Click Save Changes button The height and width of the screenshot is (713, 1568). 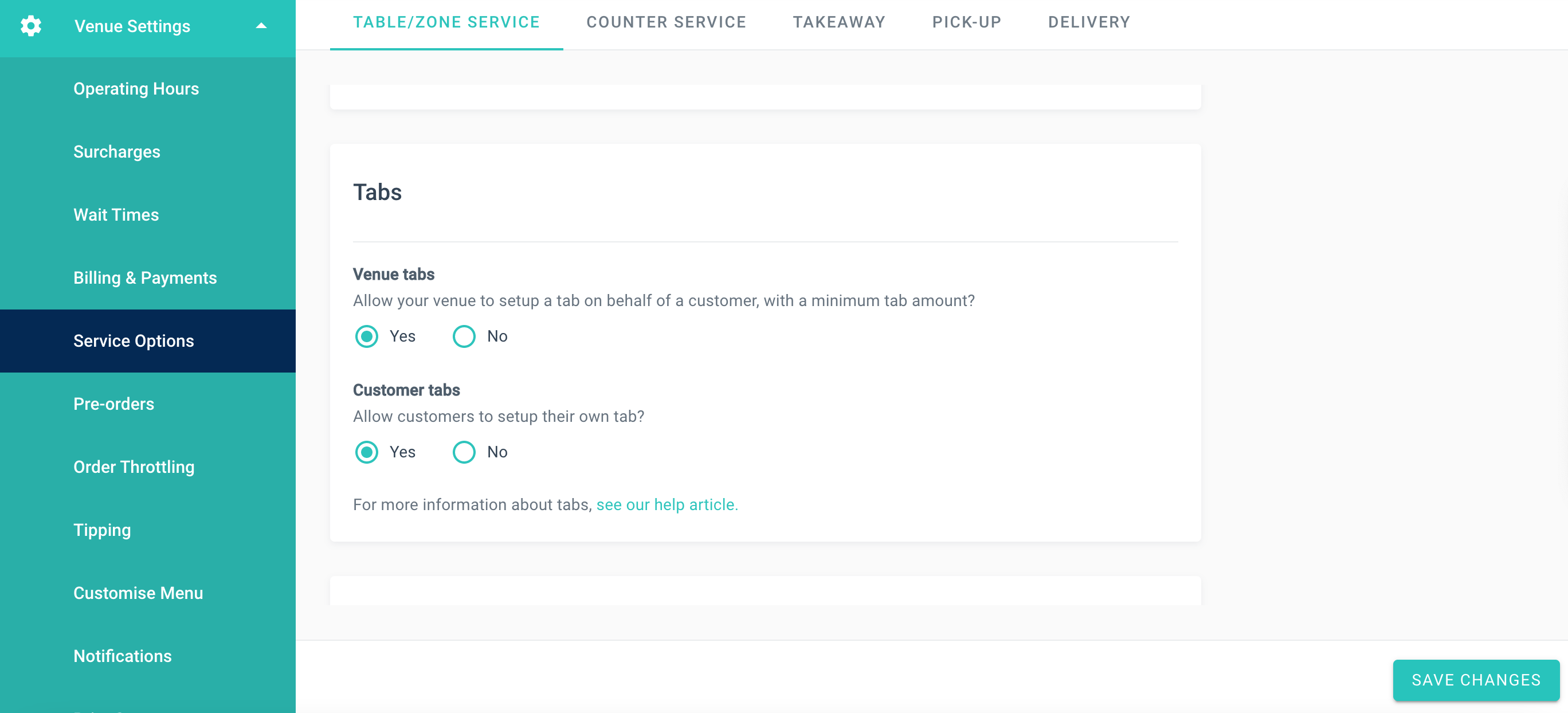tap(1476, 680)
